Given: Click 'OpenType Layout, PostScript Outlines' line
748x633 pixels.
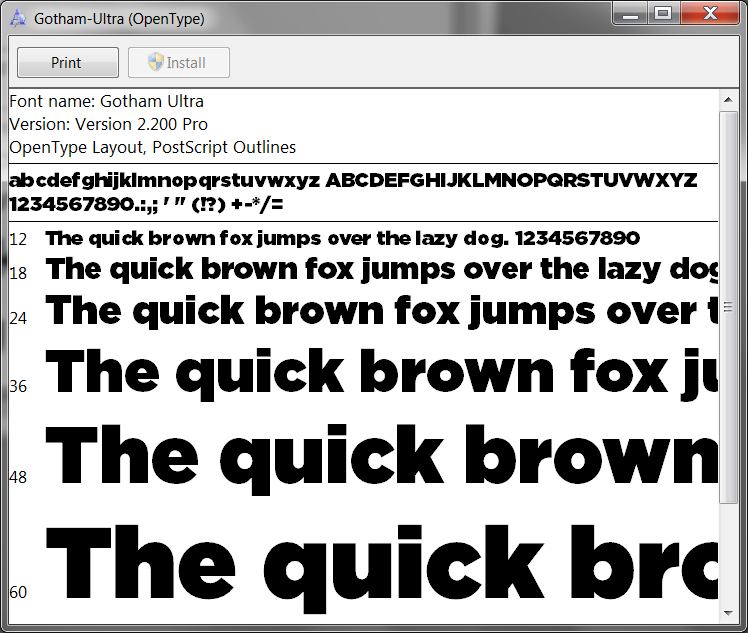Looking at the screenshot, I should (153, 147).
